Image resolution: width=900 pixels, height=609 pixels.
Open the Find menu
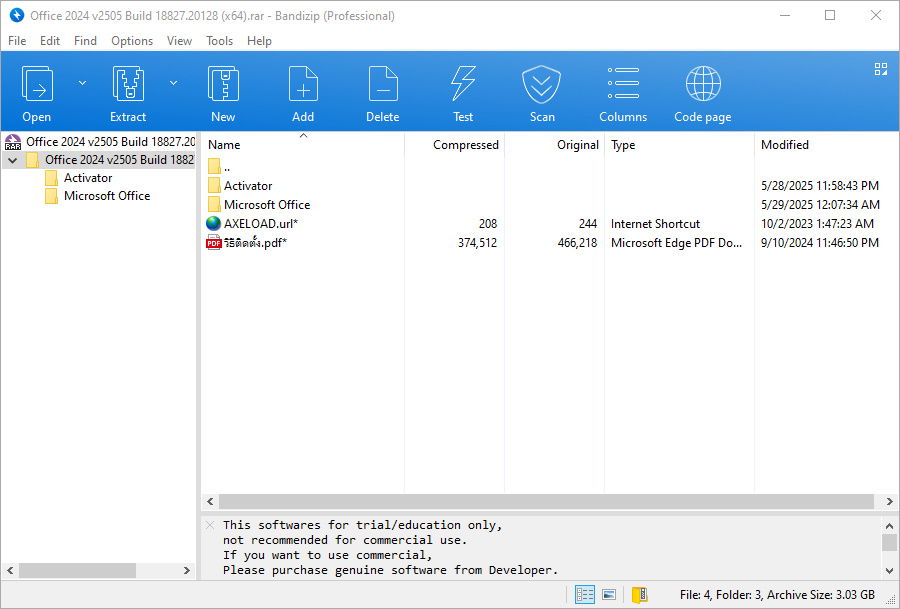pyautogui.click(x=85, y=41)
